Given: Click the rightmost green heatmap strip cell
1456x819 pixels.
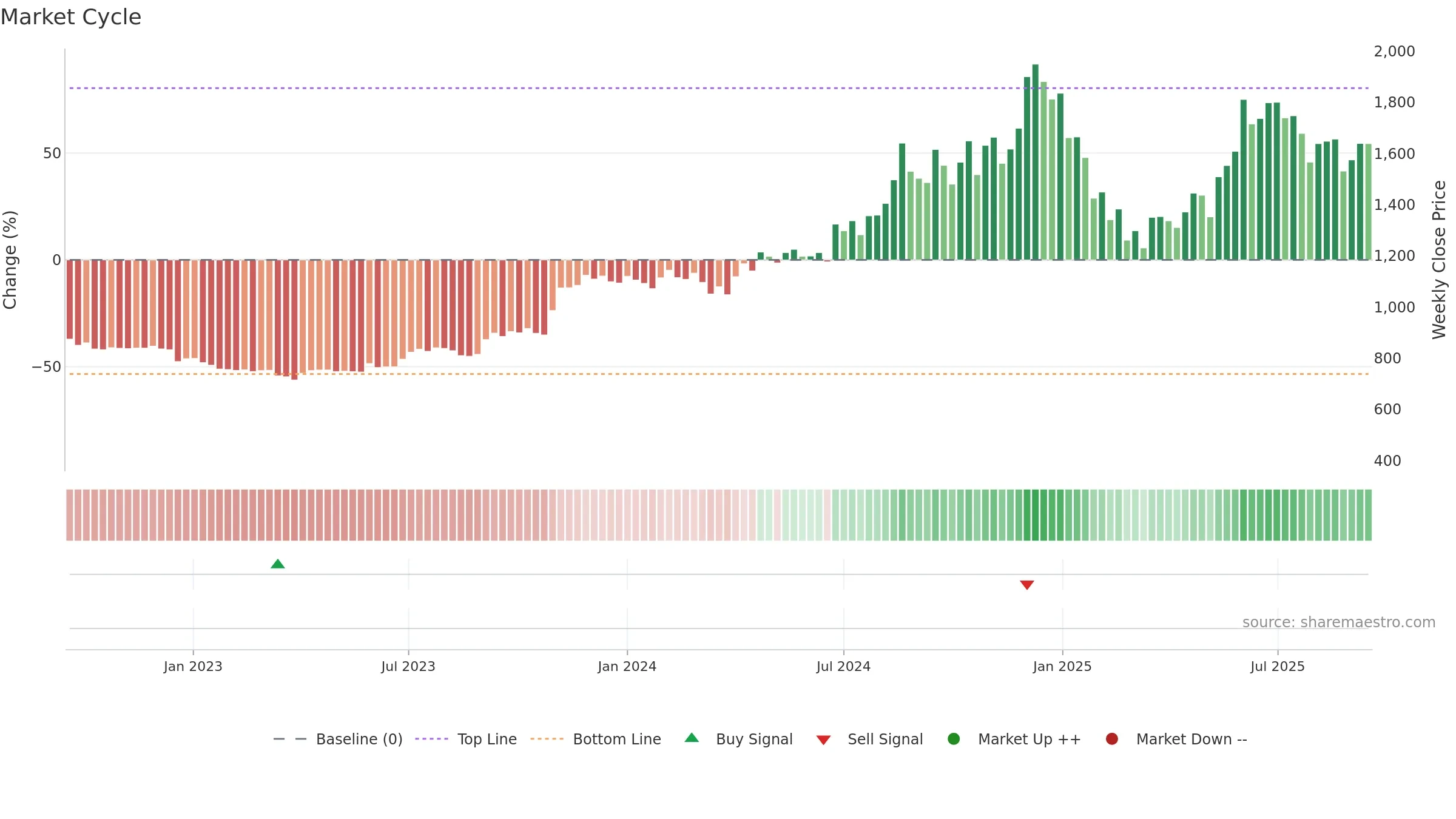Looking at the screenshot, I should 1368,515.
